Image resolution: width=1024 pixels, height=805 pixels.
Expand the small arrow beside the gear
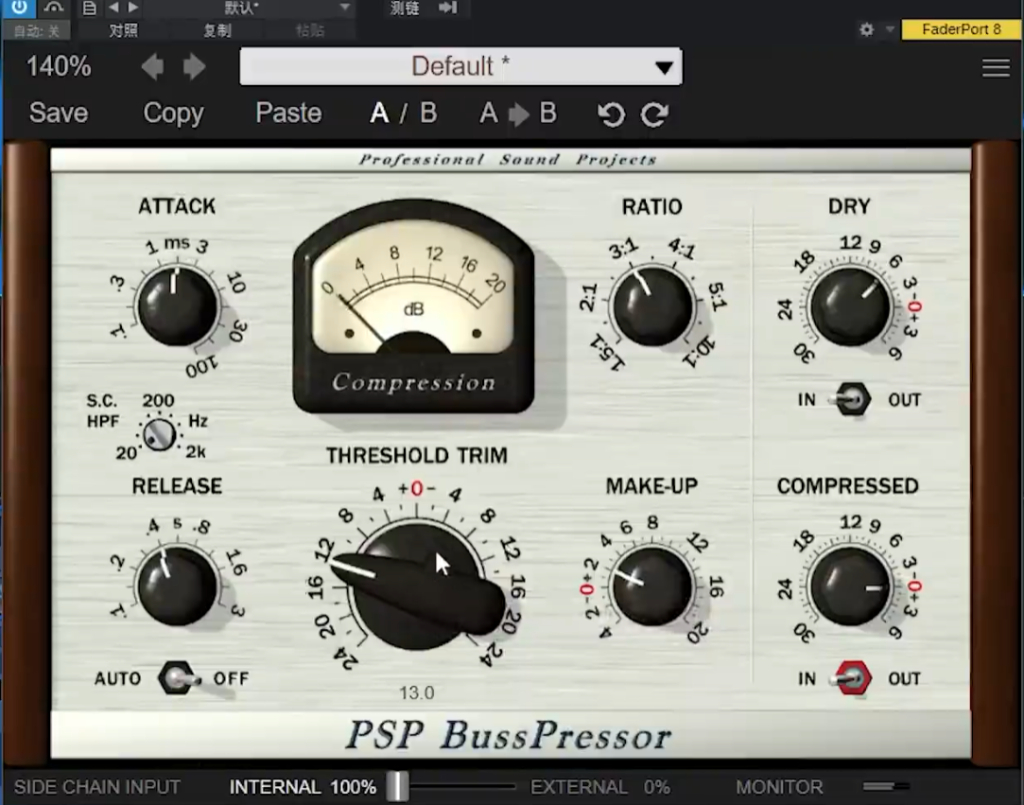coord(889,29)
